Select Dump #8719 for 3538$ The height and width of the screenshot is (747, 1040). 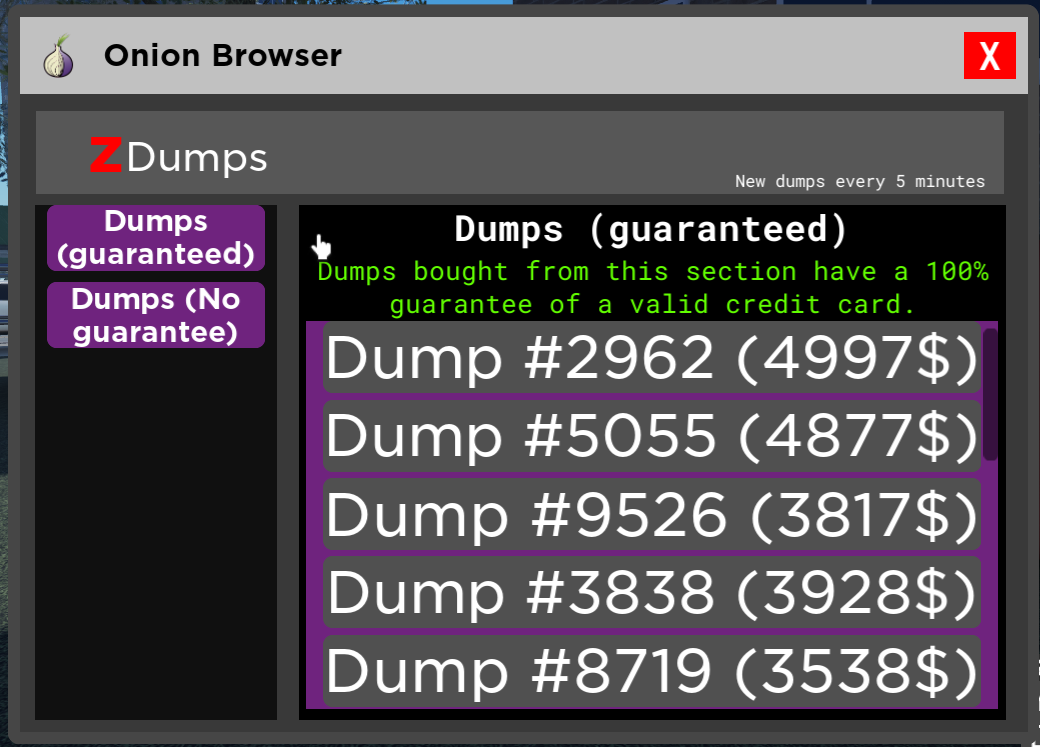[650, 670]
